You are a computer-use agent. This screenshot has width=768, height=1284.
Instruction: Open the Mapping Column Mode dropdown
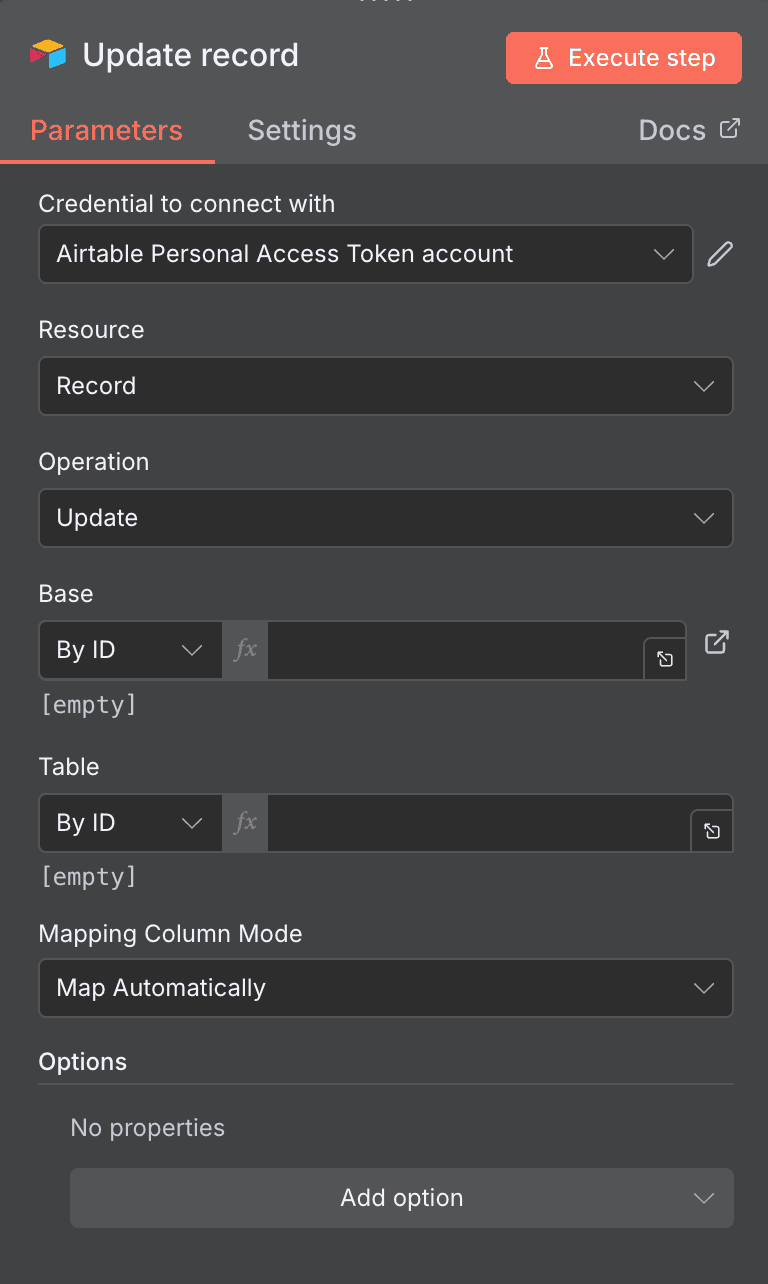[x=385, y=988]
